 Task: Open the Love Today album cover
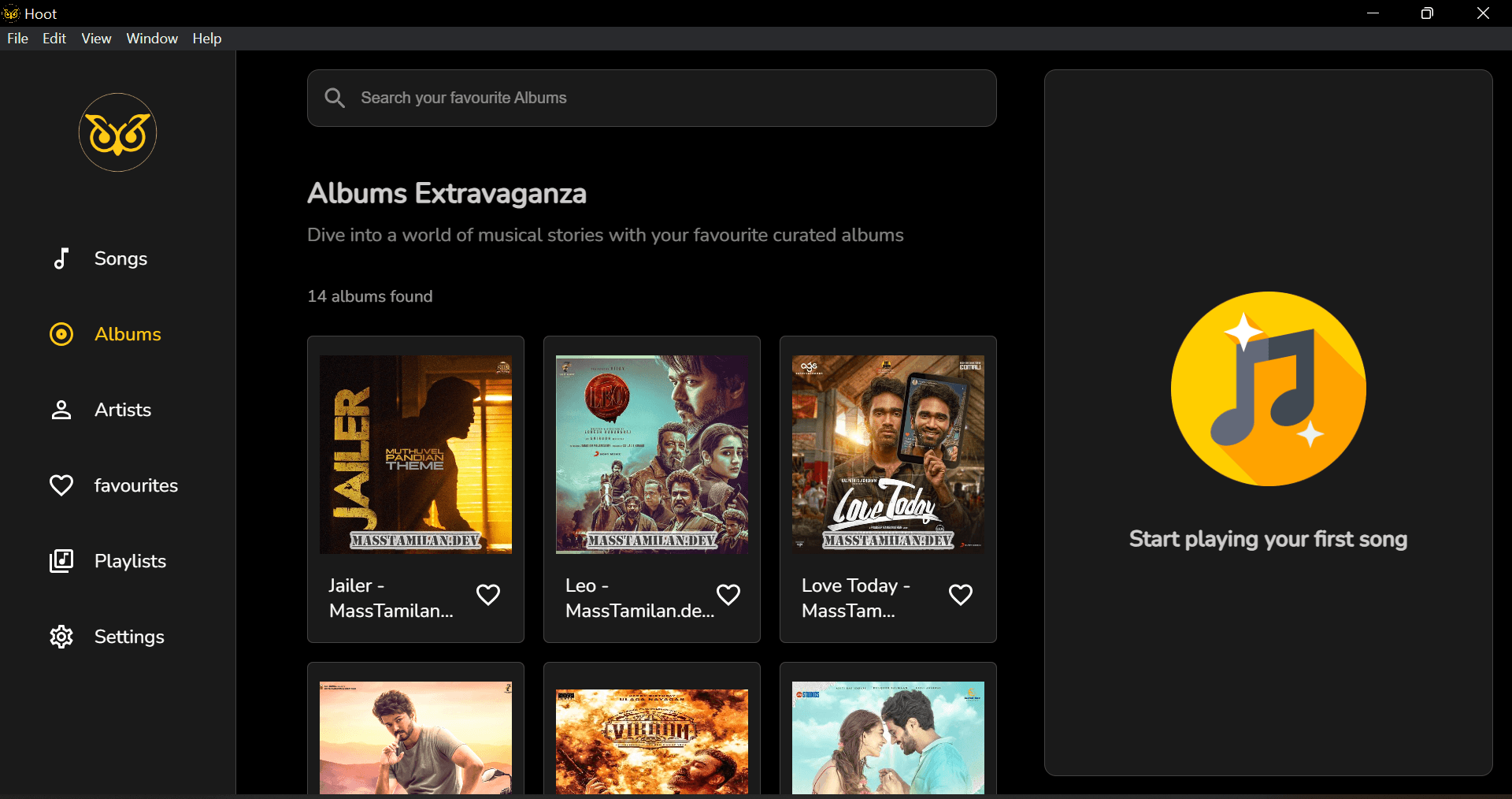click(x=888, y=455)
